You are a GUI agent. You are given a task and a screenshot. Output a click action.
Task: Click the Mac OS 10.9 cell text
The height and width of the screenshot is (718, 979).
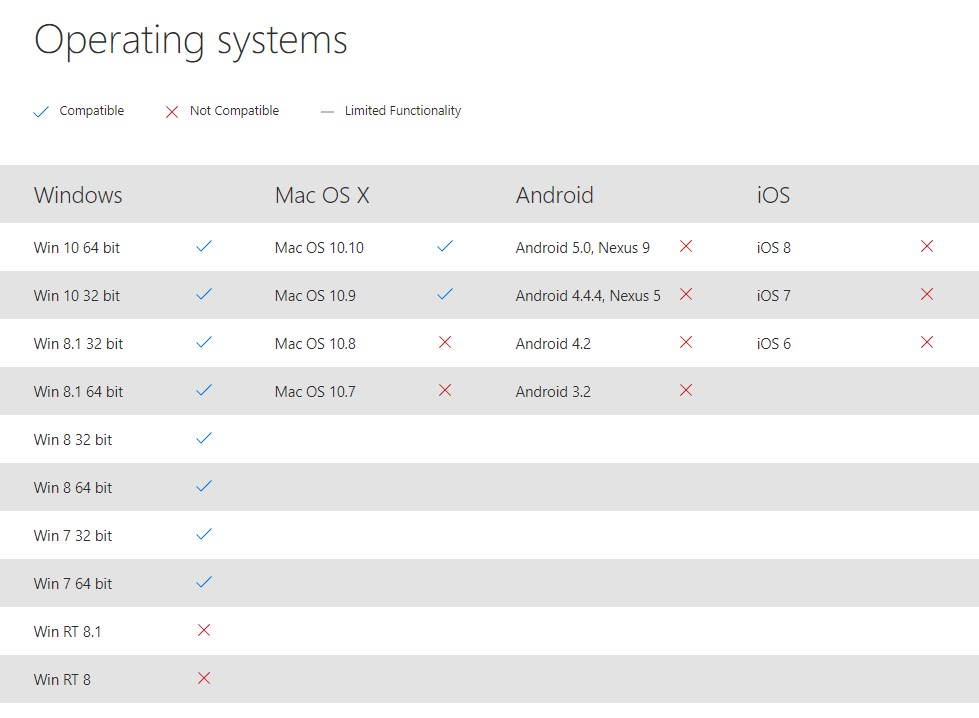pyautogui.click(x=315, y=296)
